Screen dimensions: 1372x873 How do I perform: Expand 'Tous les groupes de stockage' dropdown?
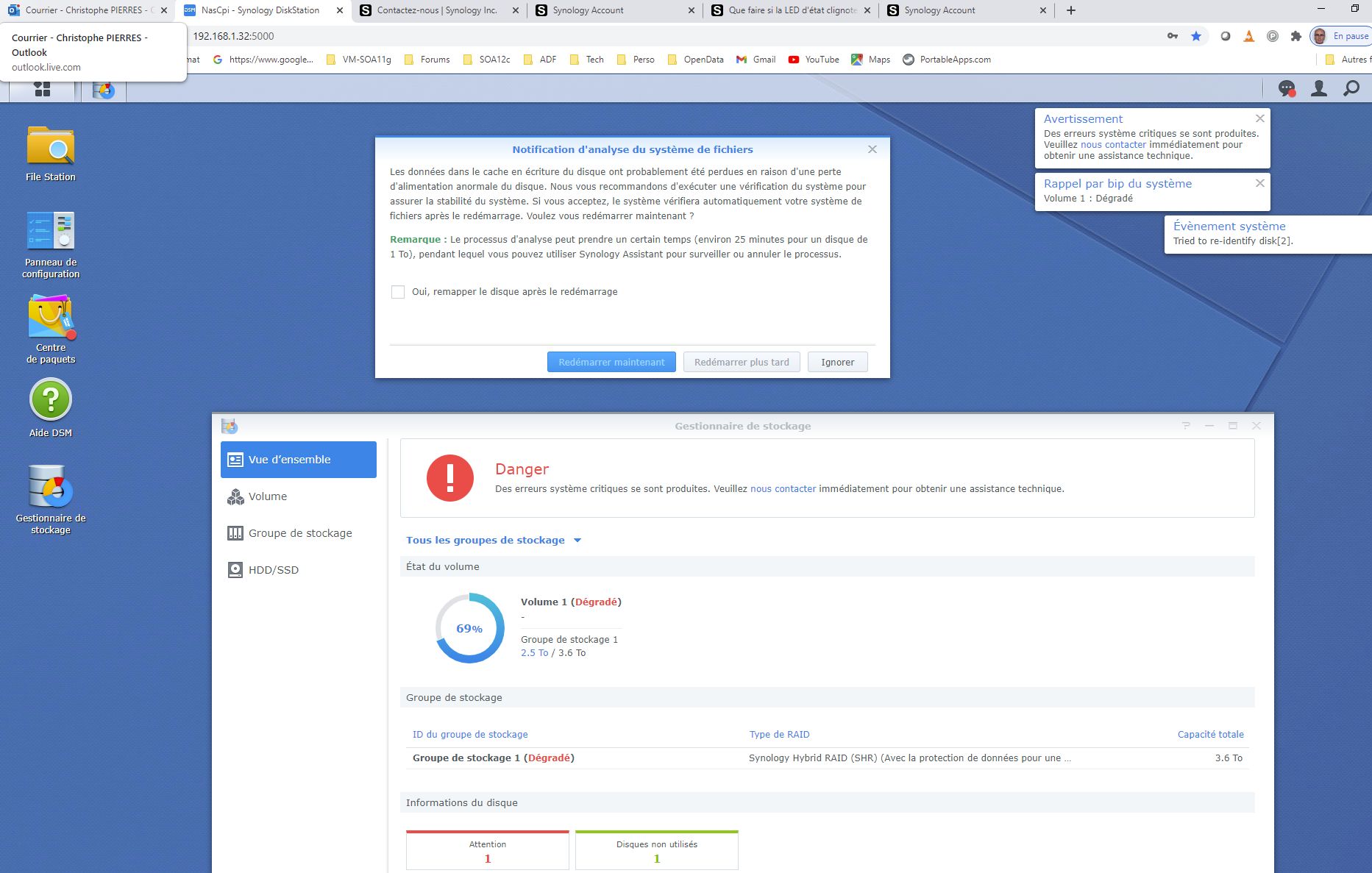click(494, 540)
